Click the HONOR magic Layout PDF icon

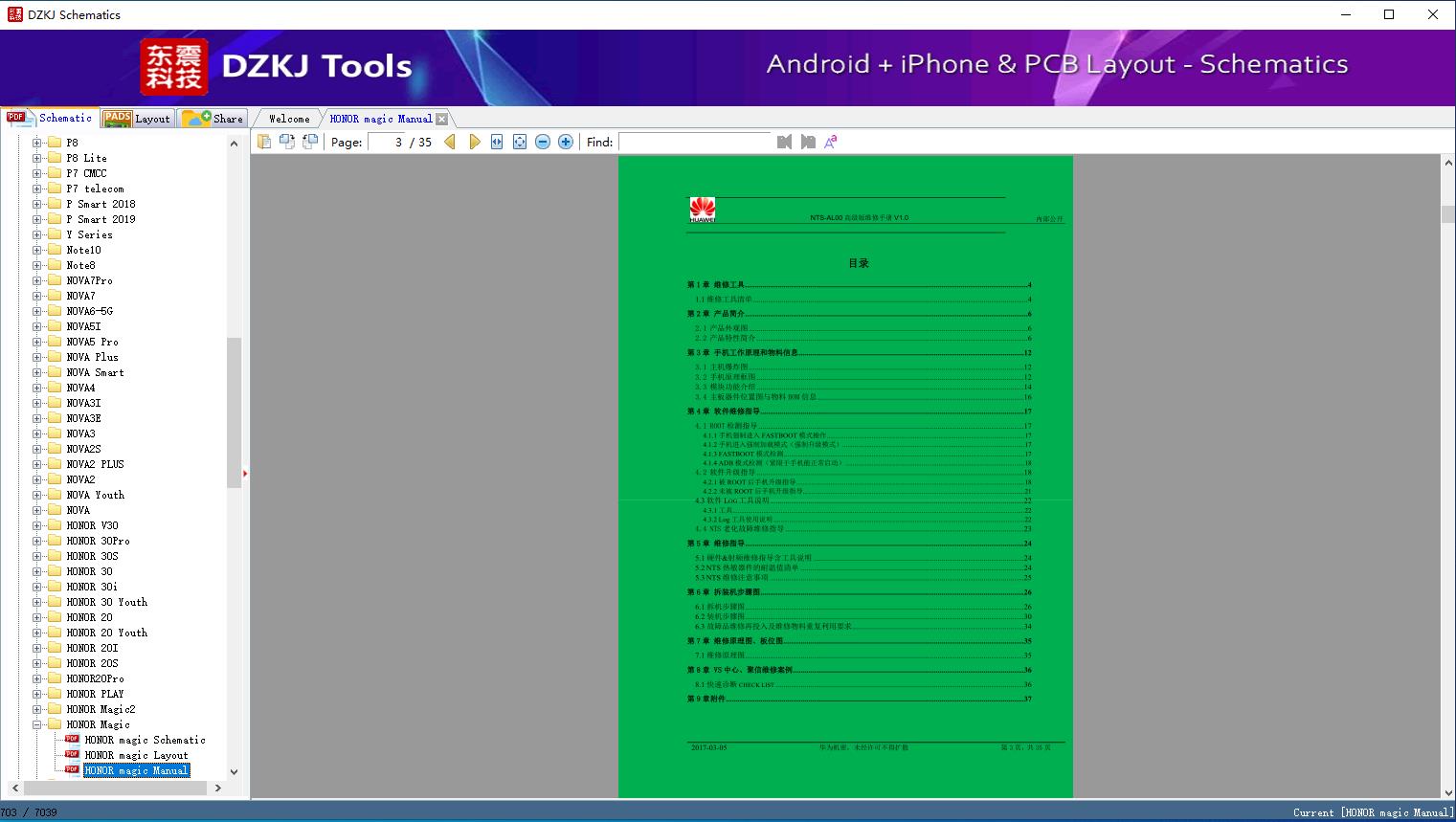(72, 754)
